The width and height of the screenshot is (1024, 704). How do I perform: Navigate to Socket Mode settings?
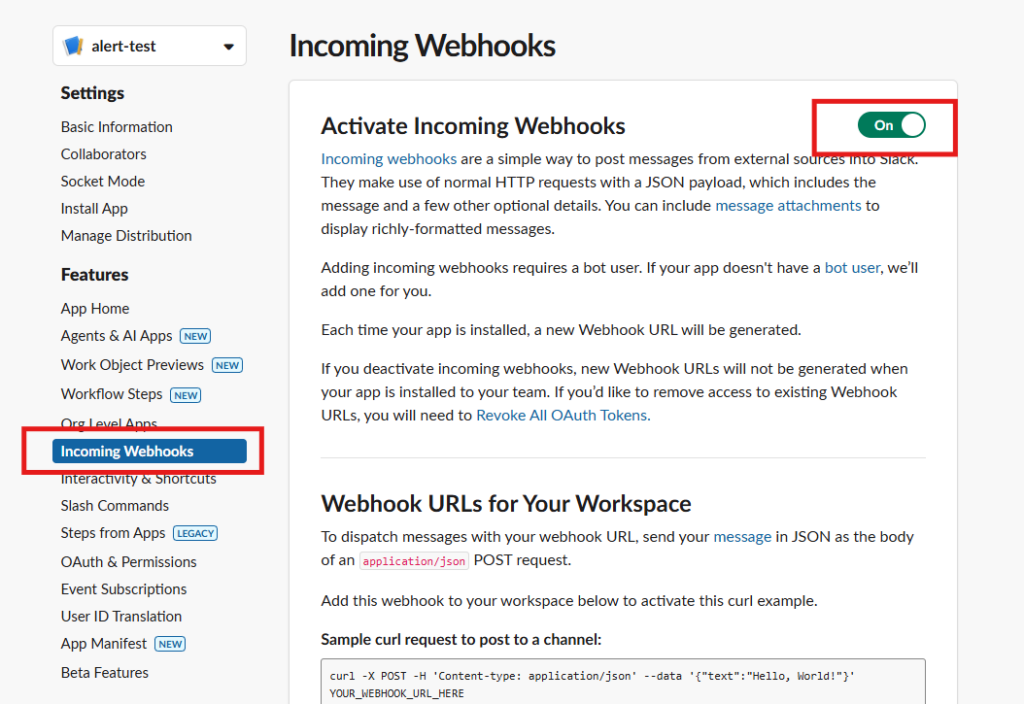(x=102, y=181)
